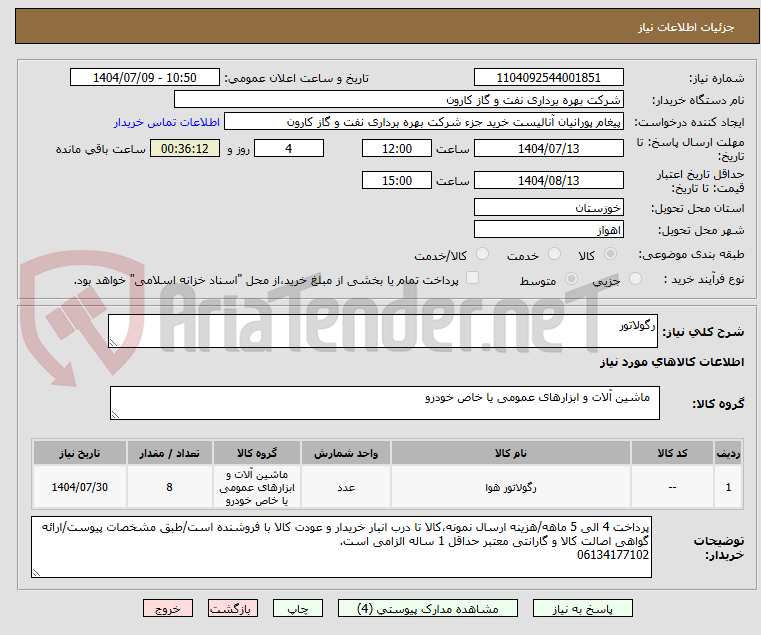761x635 pixels.
Task: Click the label 'طبقه بندی موضوعی:'
Action: [x=691, y=254]
